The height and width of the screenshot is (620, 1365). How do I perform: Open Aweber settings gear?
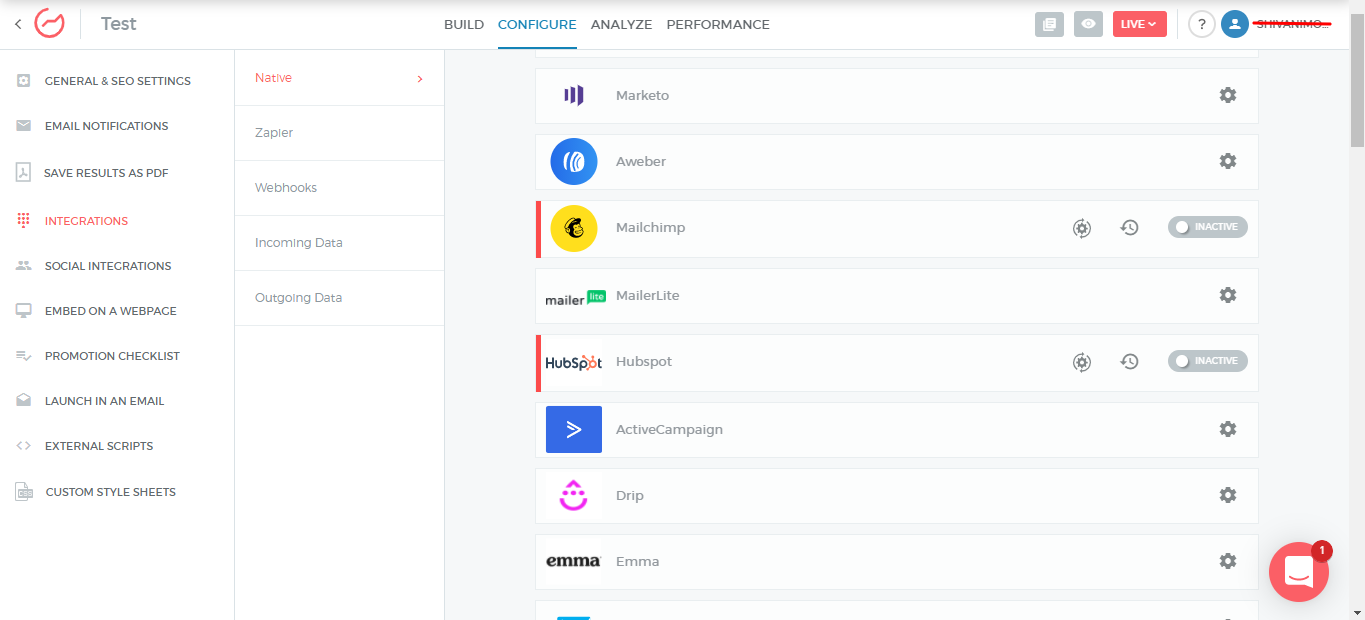(x=1228, y=161)
